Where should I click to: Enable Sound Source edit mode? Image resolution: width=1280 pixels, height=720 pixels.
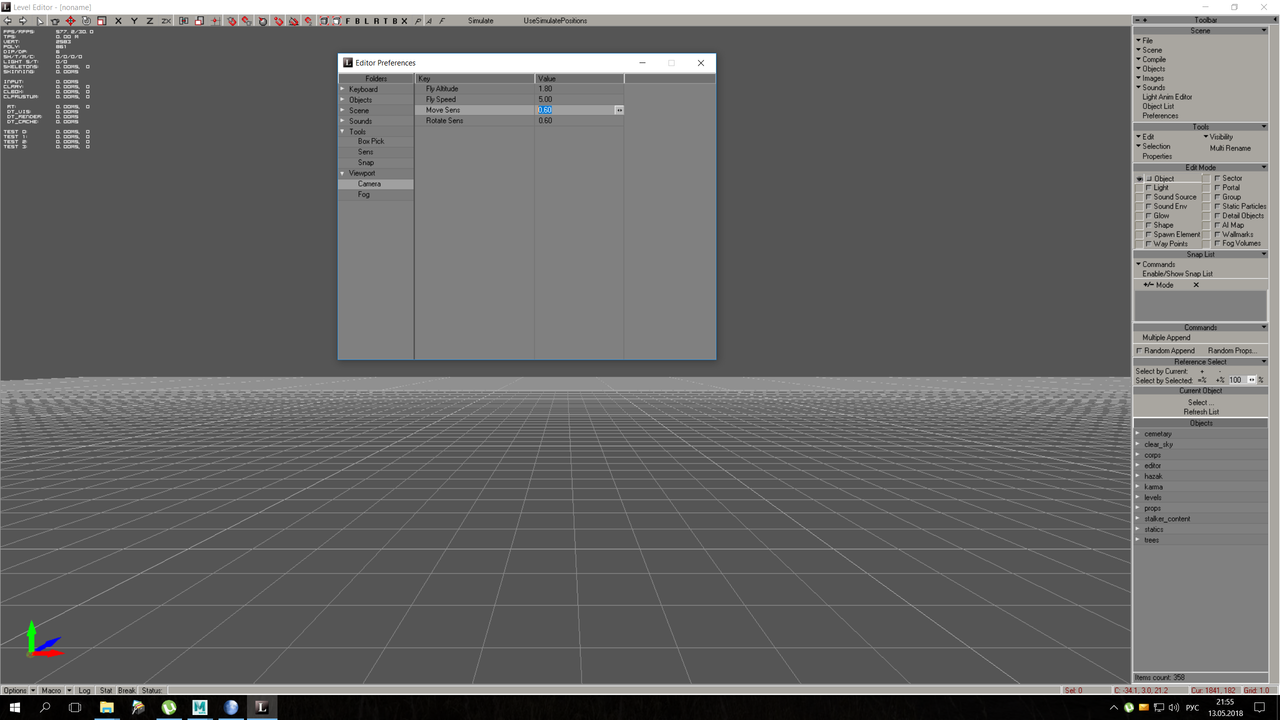(1149, 197)
